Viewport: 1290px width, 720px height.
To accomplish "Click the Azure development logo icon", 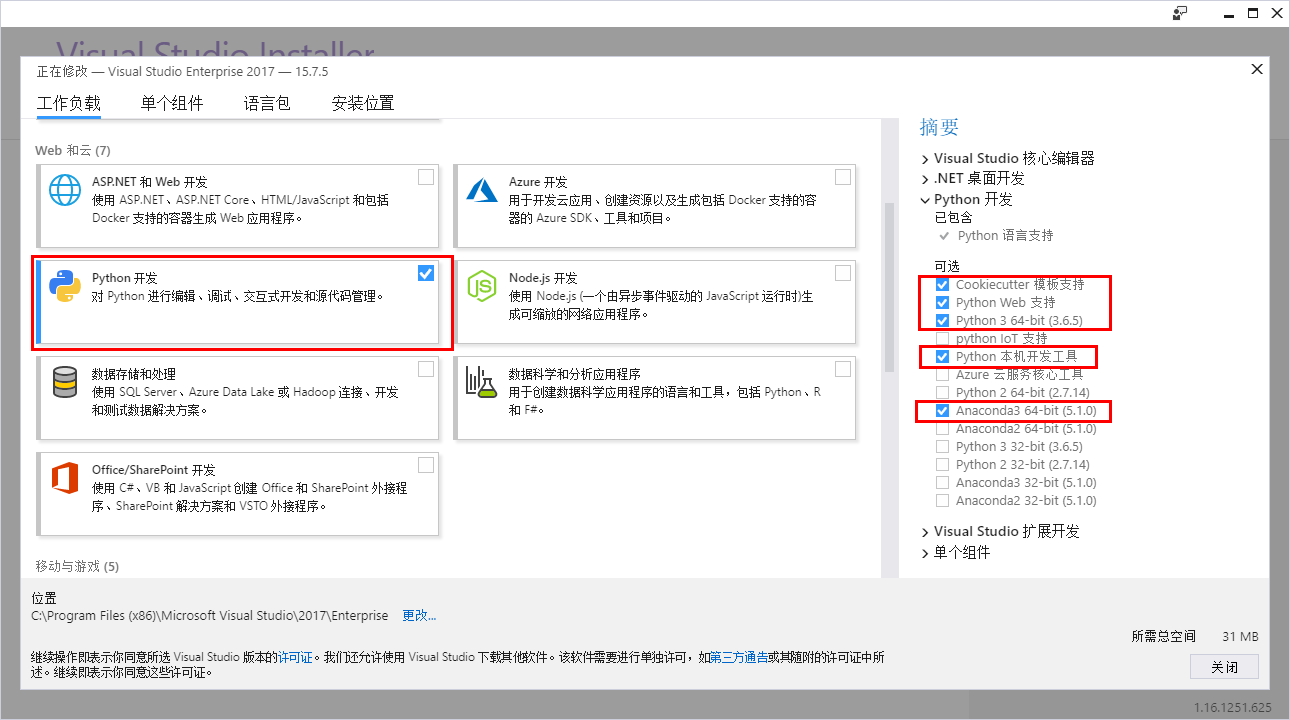I will (482, 189).
